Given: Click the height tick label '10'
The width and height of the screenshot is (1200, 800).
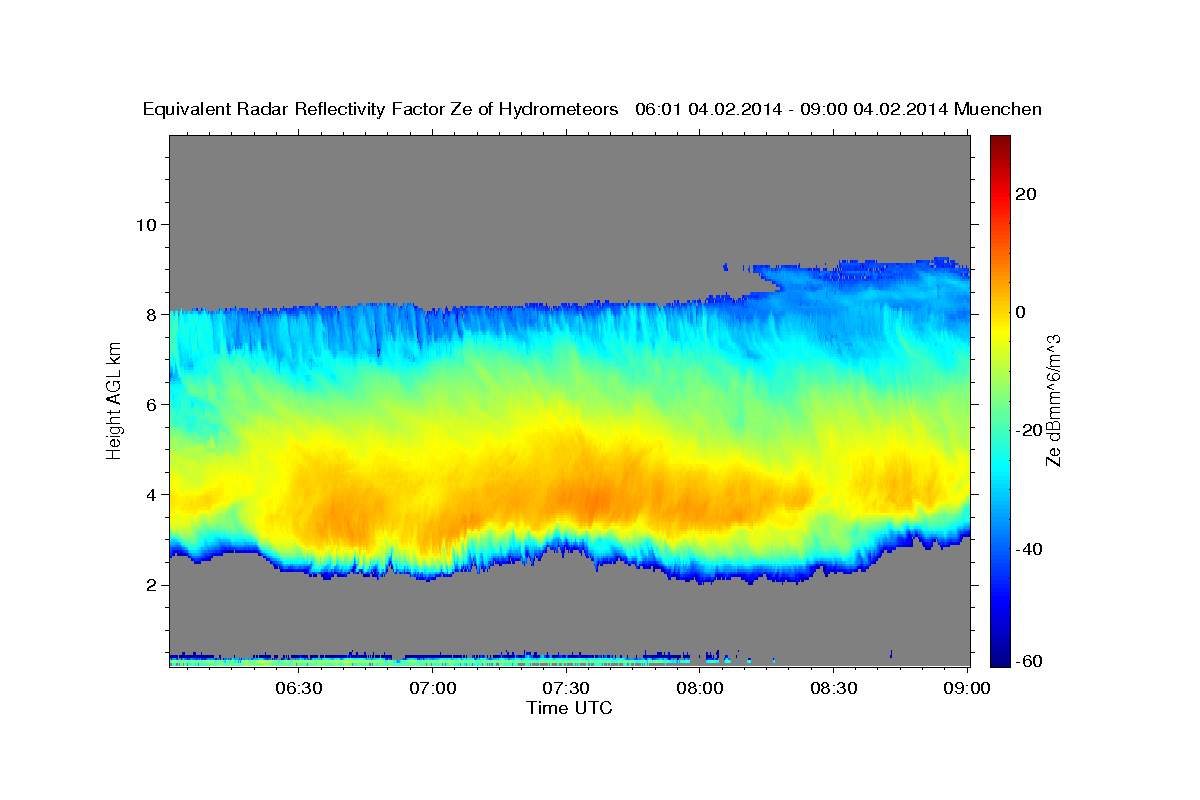Looking at the screenshot, I should click(146, 224).
